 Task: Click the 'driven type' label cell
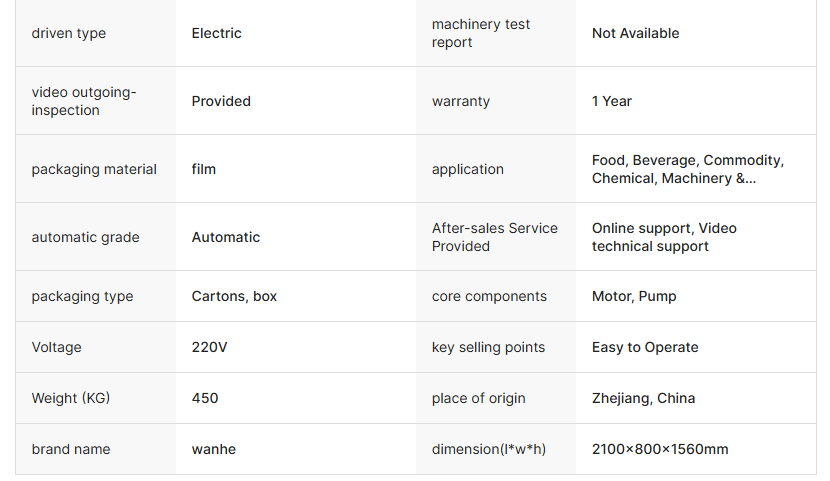(68, 33)
